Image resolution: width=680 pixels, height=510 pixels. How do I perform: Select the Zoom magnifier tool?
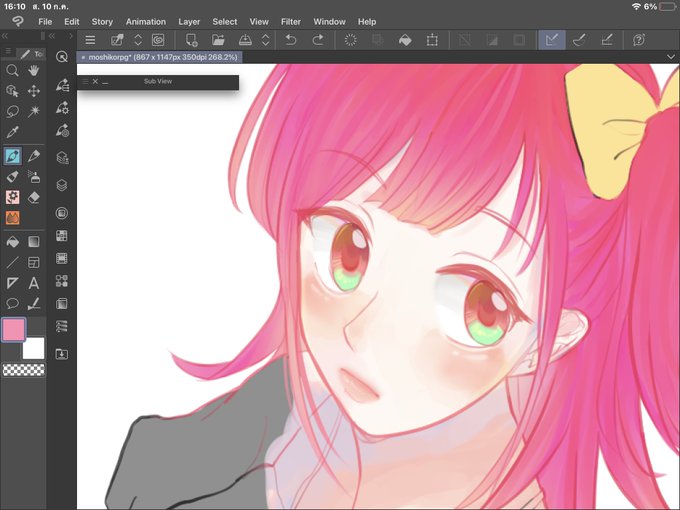tap(13, 70)
